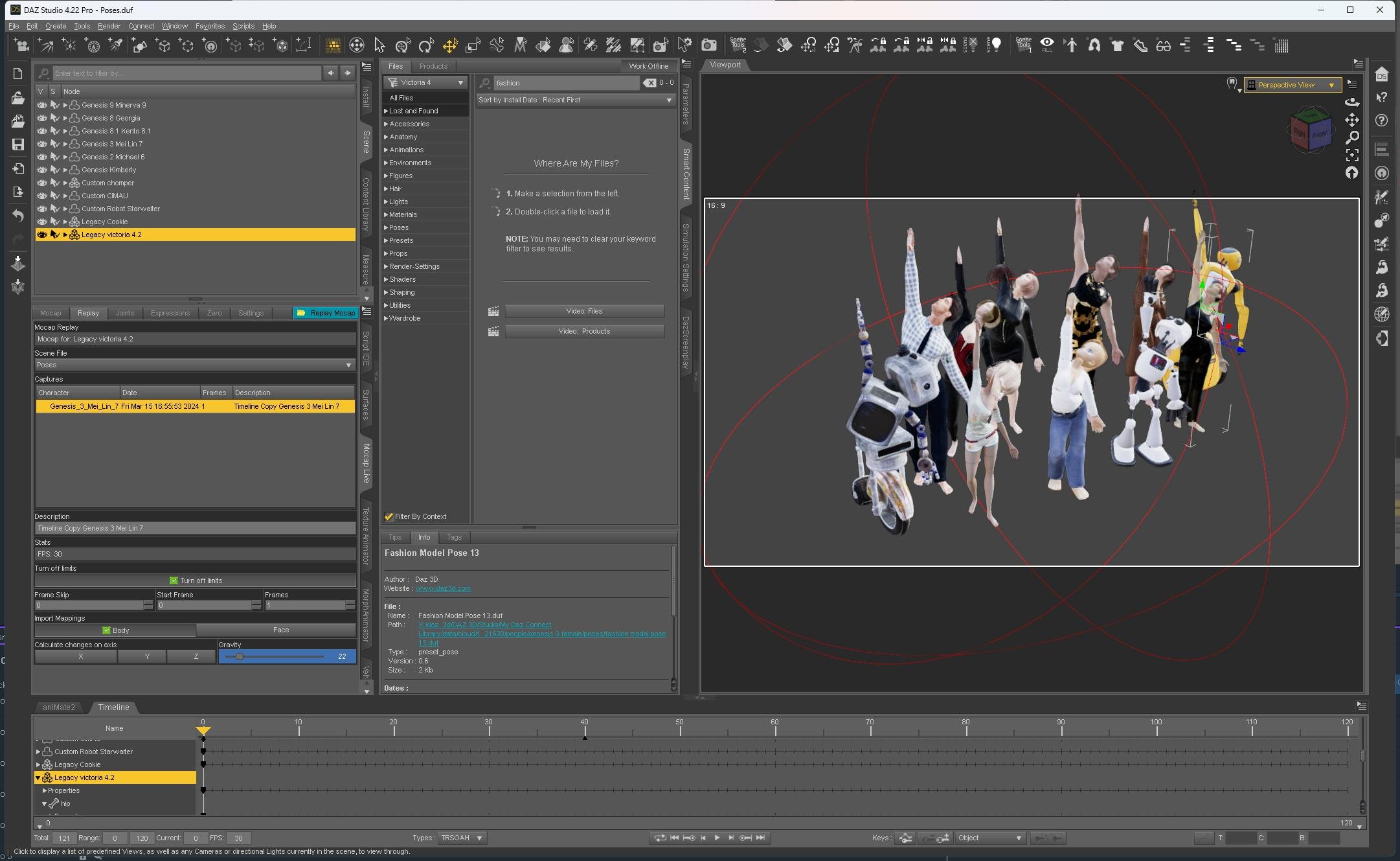The height and width of the screenshot is (861, 1400).
Task: Open the Sort by Install Date dropdown
Action: (574, 100)
